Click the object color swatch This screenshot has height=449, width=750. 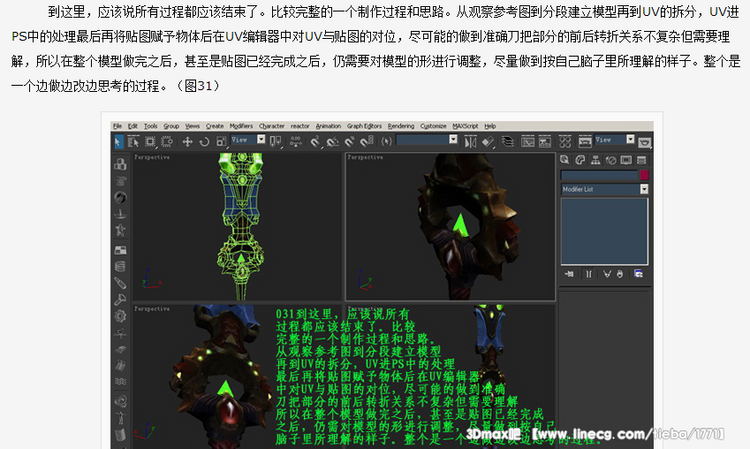[x=644, y=175]
